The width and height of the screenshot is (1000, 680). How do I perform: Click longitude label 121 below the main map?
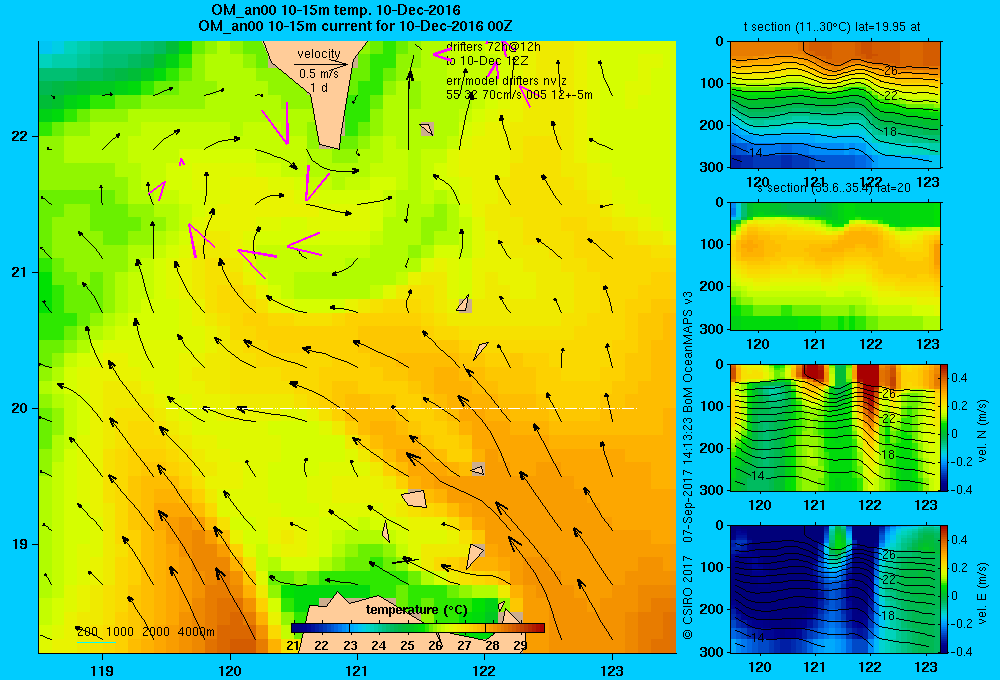[x=357, y=670]
